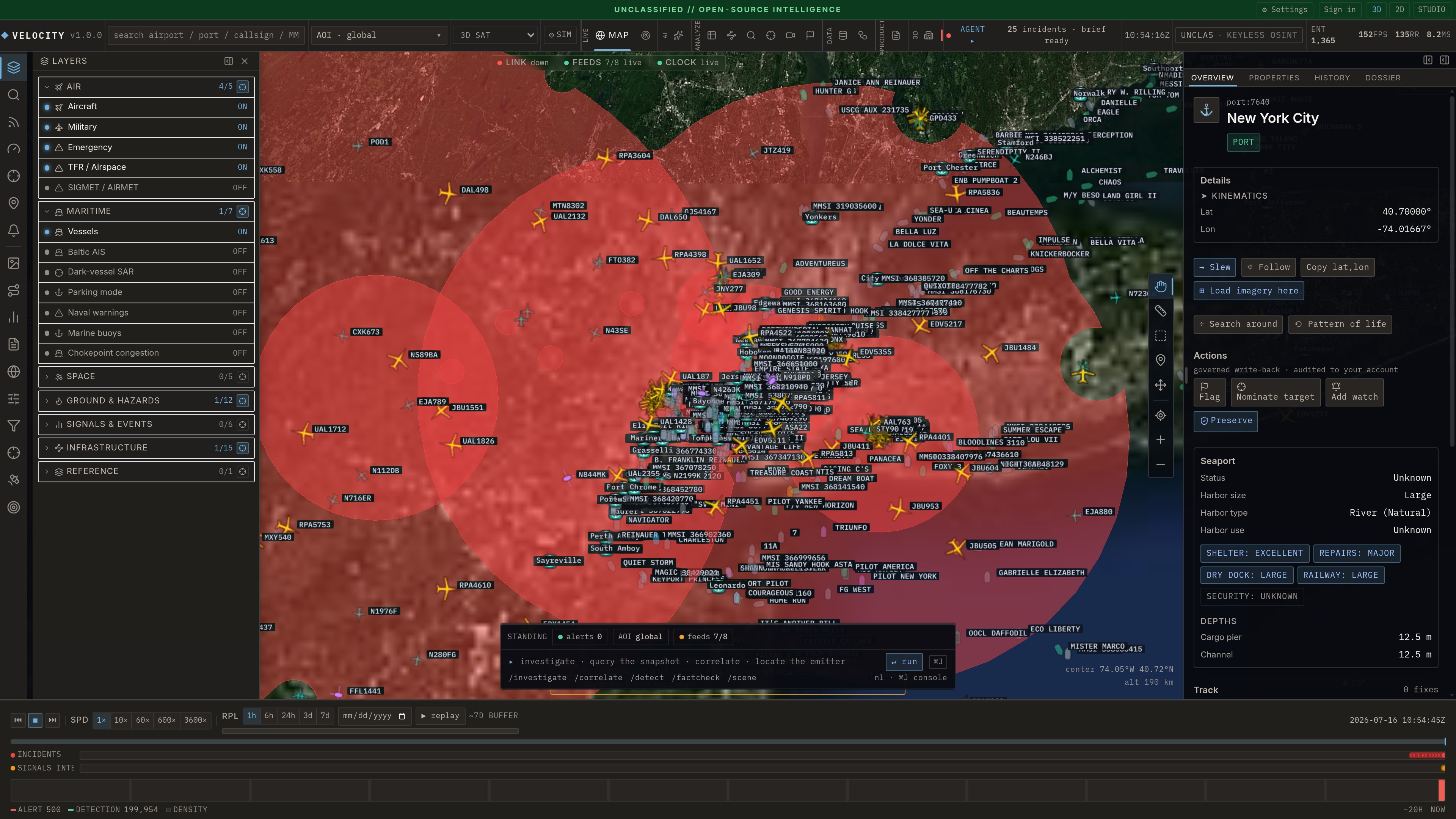Screen dimensions: 1456x819
Task: Click the map zoom in plus
Action: [x=1160, y=440]
